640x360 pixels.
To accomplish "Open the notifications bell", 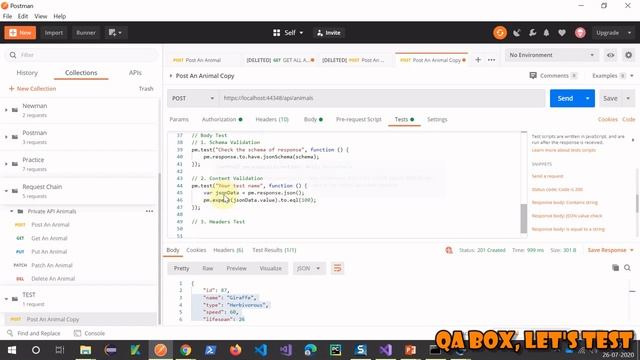I will [x=547, y=33].
